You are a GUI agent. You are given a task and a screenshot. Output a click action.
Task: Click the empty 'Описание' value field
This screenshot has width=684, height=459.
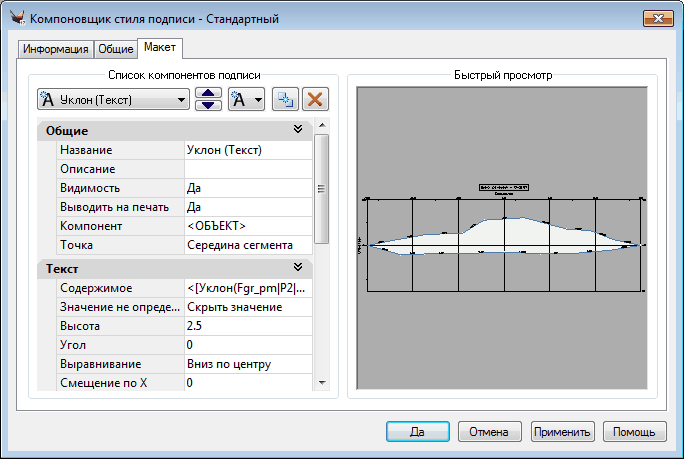(x=247, y=169)
